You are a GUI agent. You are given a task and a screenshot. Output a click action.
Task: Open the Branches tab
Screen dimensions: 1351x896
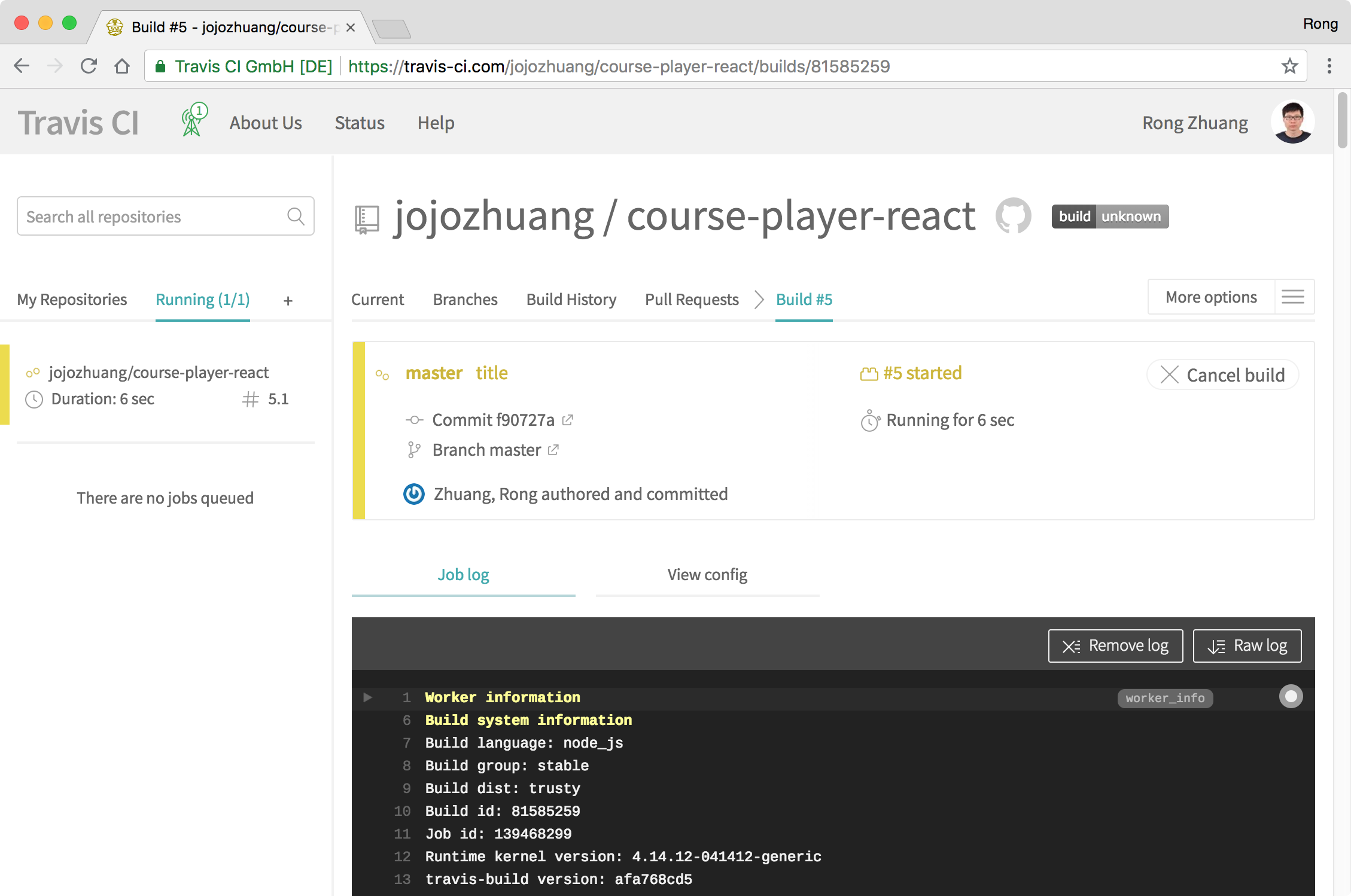(x=465, y=299)
